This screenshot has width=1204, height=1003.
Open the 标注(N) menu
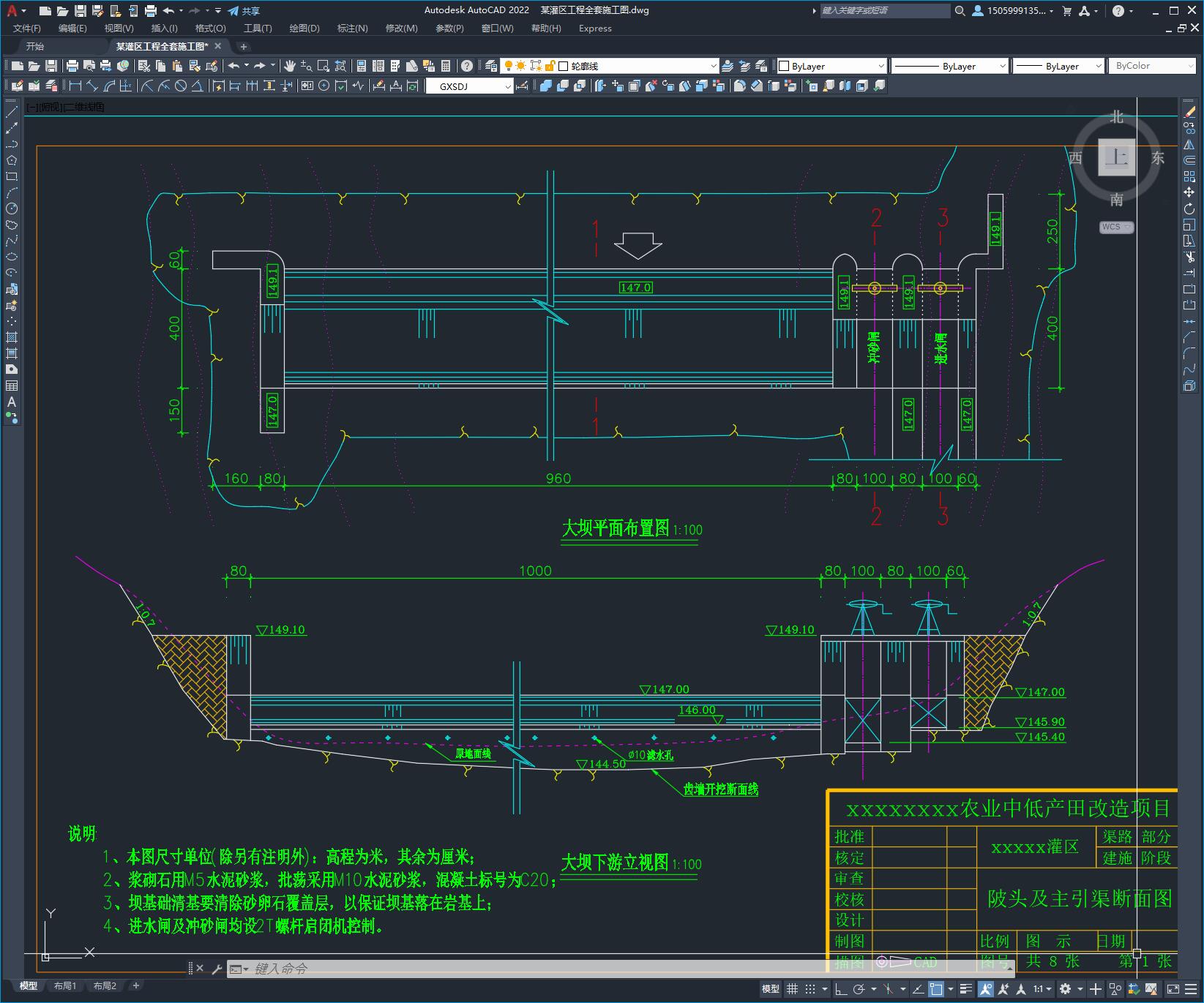click(352, 29)
